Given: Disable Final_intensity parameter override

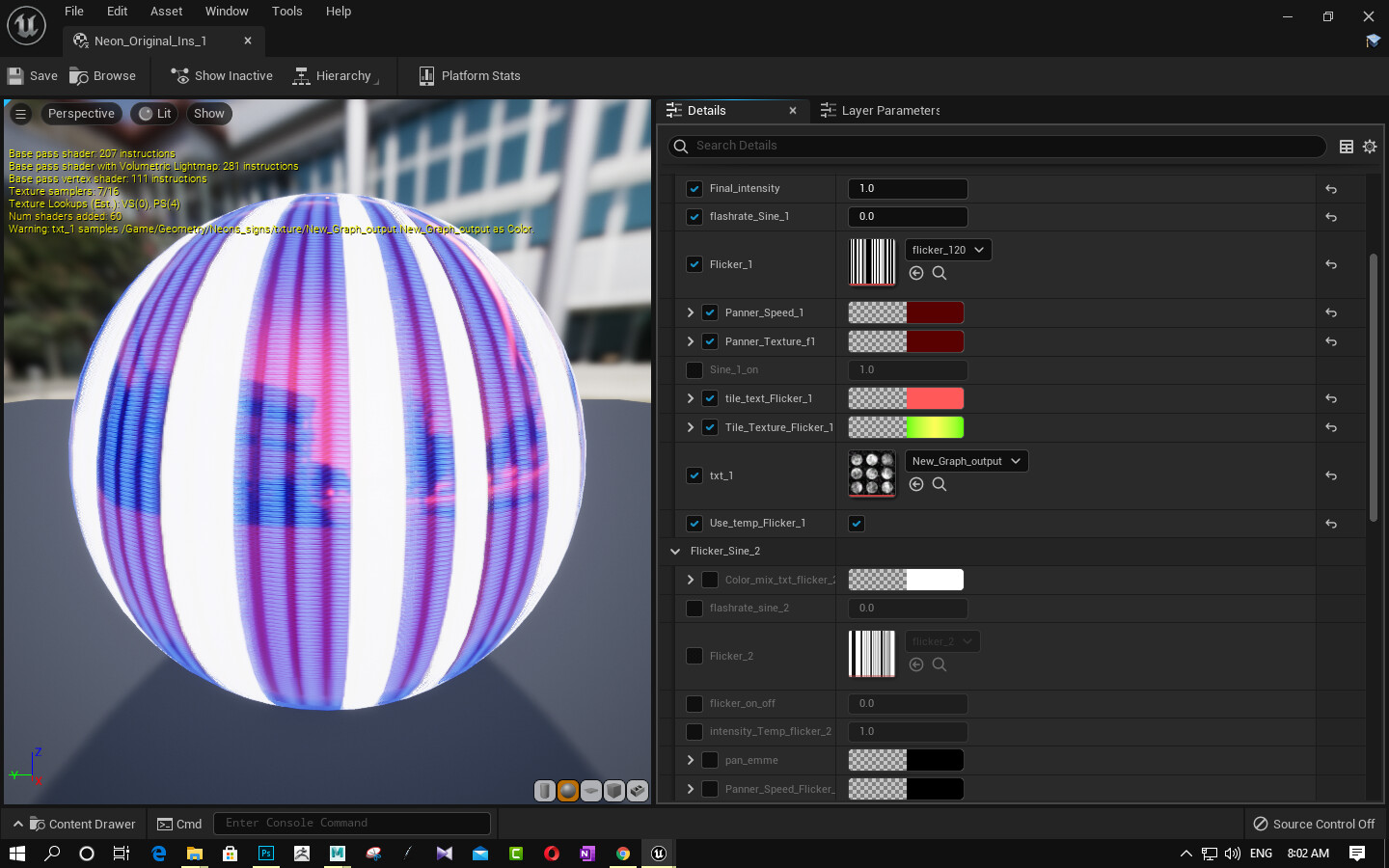Looking at the screenshot, I should [x=694, y=189].
